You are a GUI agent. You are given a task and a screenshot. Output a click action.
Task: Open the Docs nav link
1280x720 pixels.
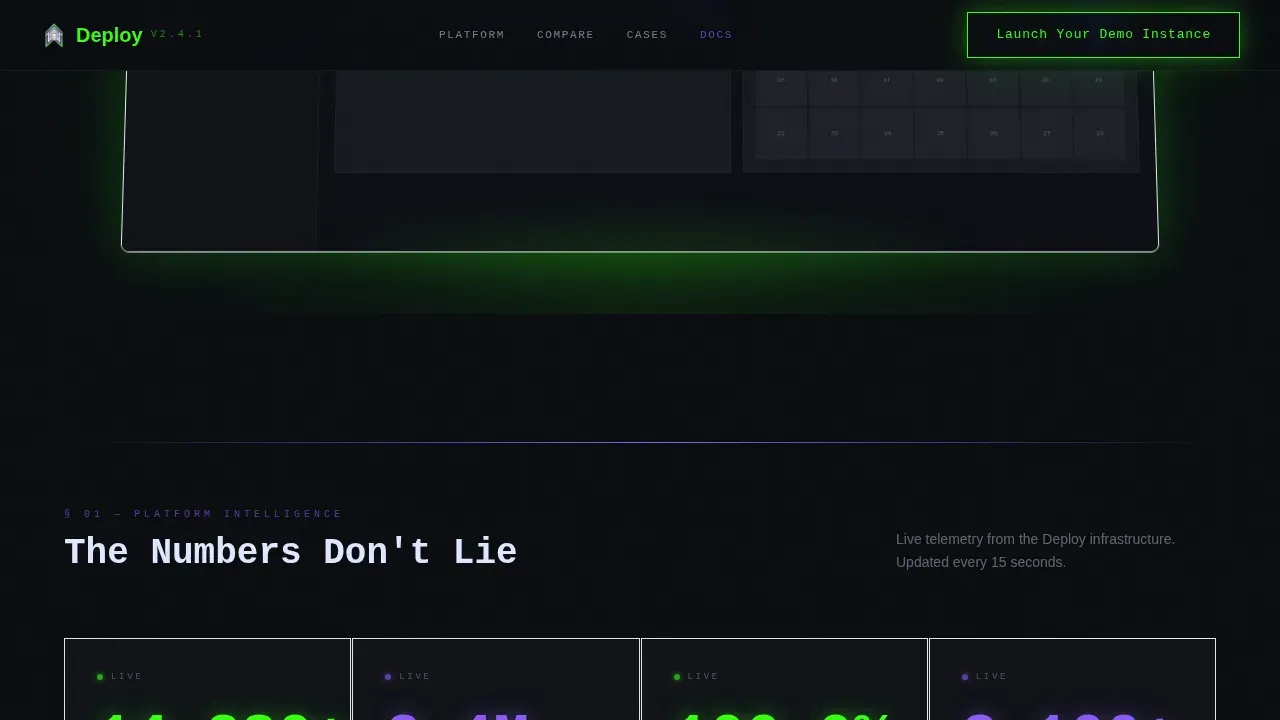716,35
